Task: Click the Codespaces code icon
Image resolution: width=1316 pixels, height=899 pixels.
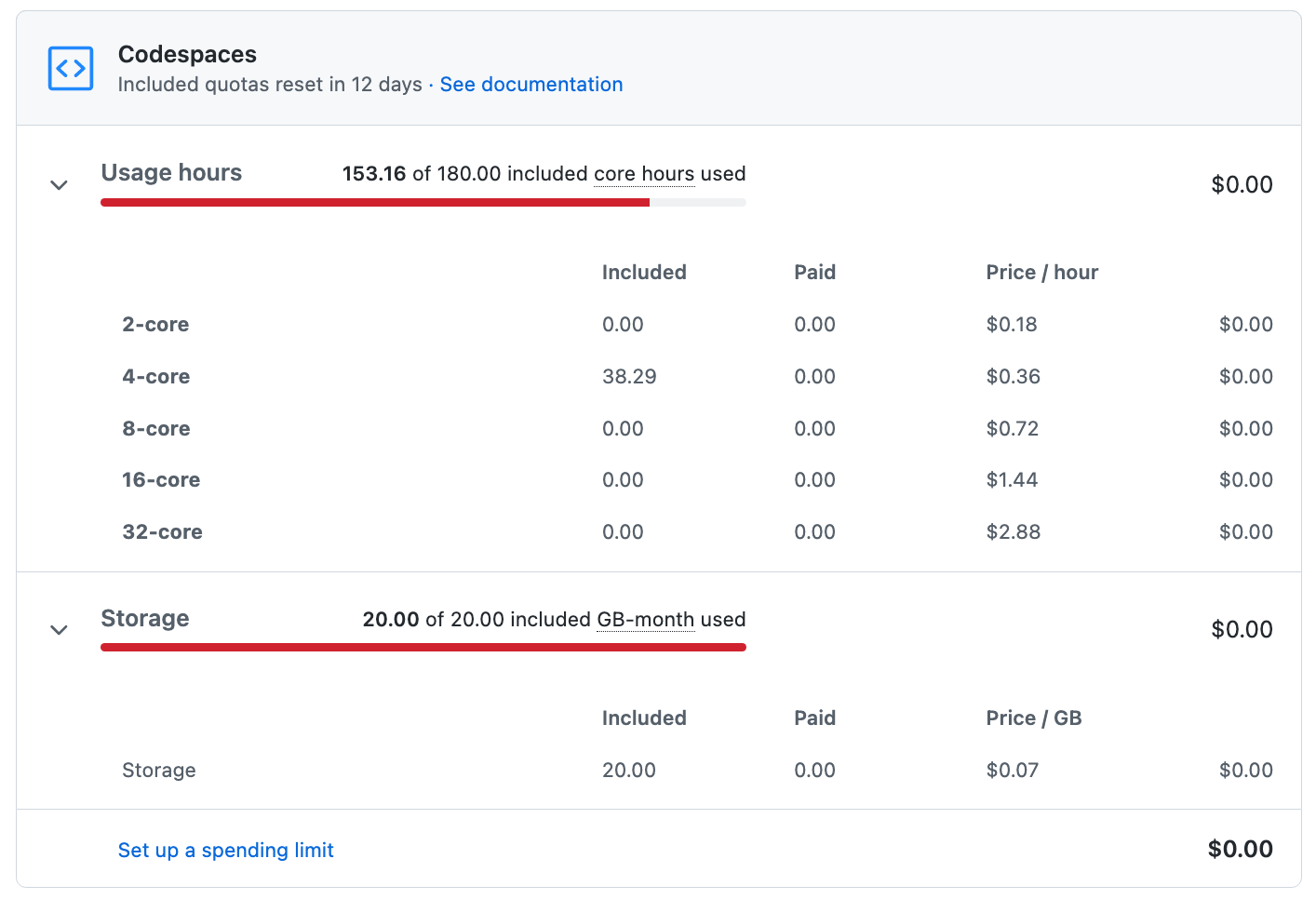Action: tap(71, 69)
